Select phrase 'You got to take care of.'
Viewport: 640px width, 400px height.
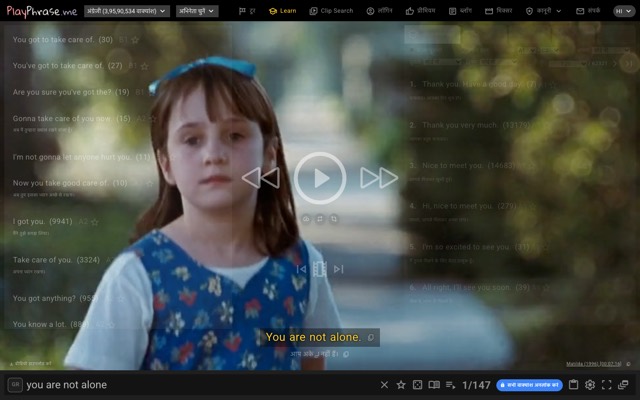62,40
